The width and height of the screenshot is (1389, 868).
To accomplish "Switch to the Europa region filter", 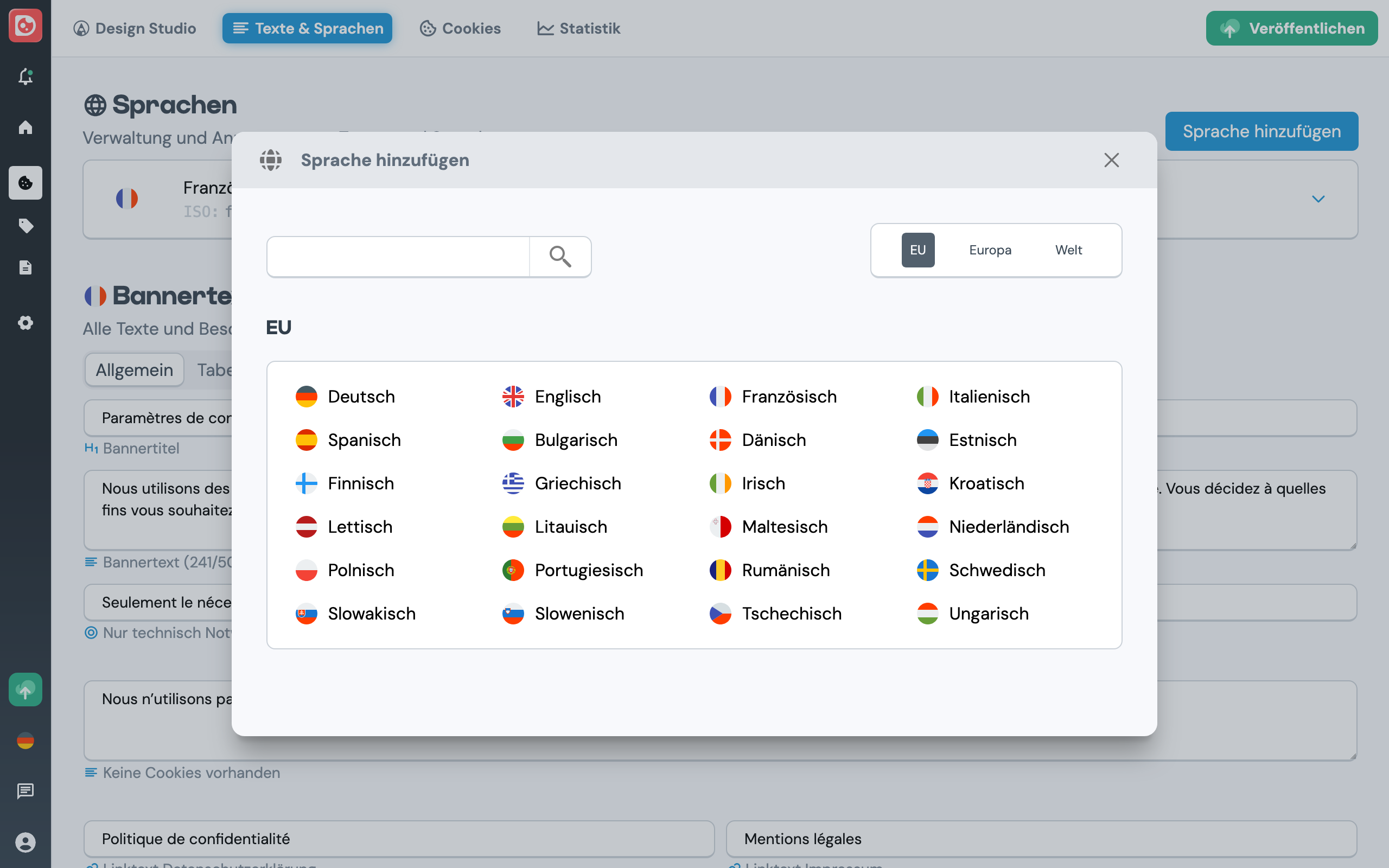I will point(990,250).
